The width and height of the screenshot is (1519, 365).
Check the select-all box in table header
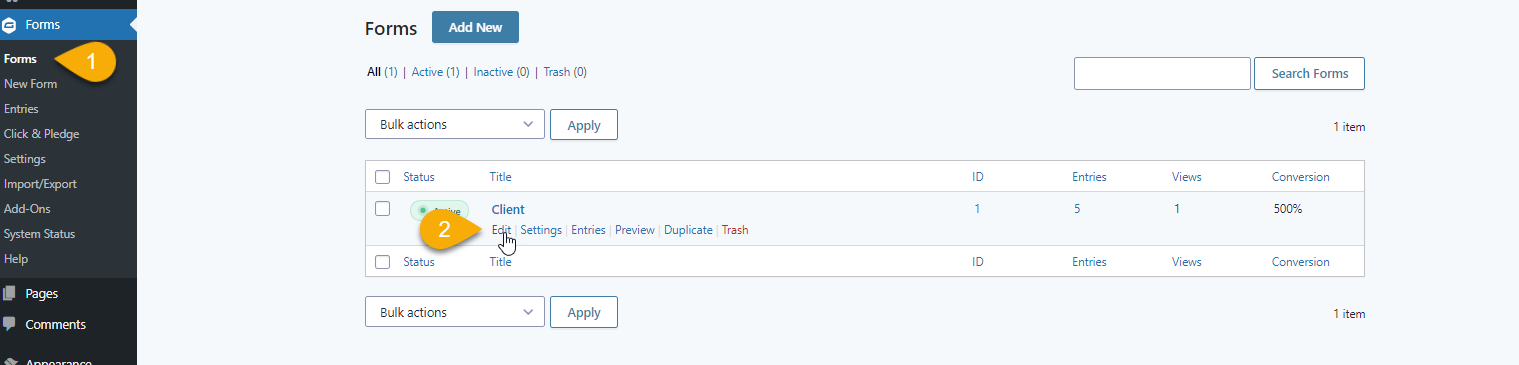[x=382, y=177]
